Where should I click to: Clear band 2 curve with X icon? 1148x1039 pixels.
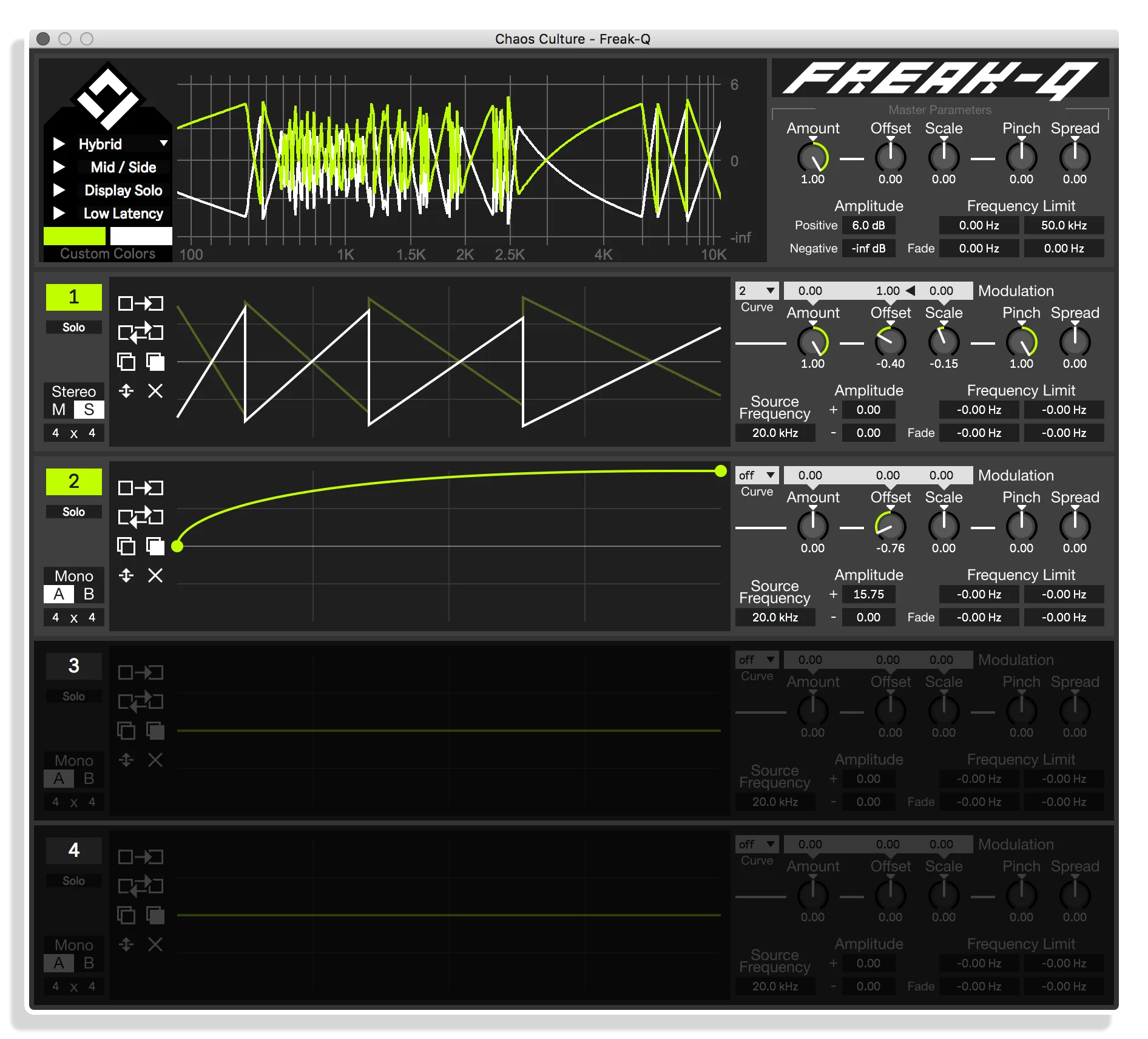point(155,575)
